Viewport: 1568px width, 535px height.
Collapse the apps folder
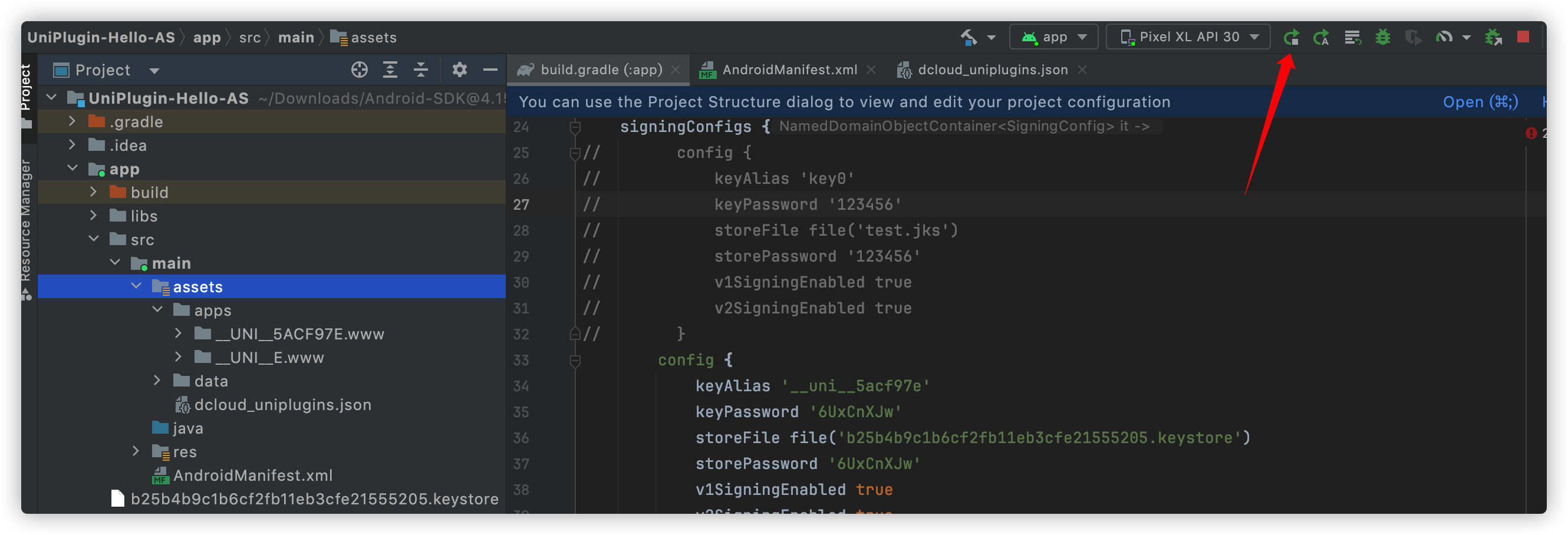click(x=157, y=309)
